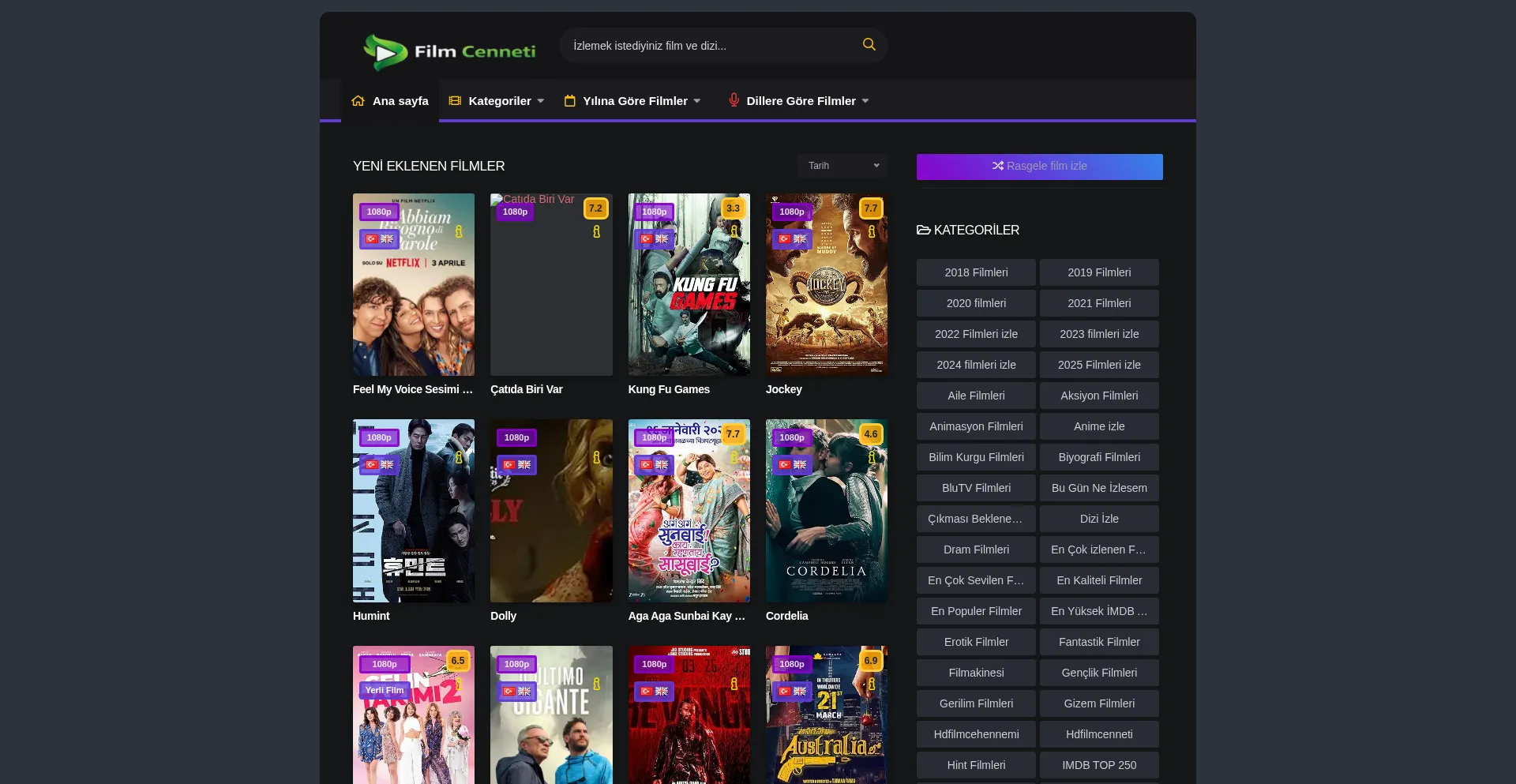Screen dimensions: 1516x784
Task: Open the Aga Aga Sunbai poster thumbnail
Action: pos(689,511)
